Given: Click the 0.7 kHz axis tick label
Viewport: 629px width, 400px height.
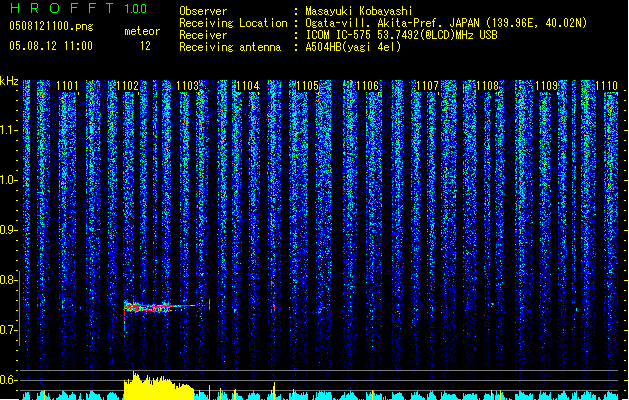Looking at the screenshot, I should point(9,330).
